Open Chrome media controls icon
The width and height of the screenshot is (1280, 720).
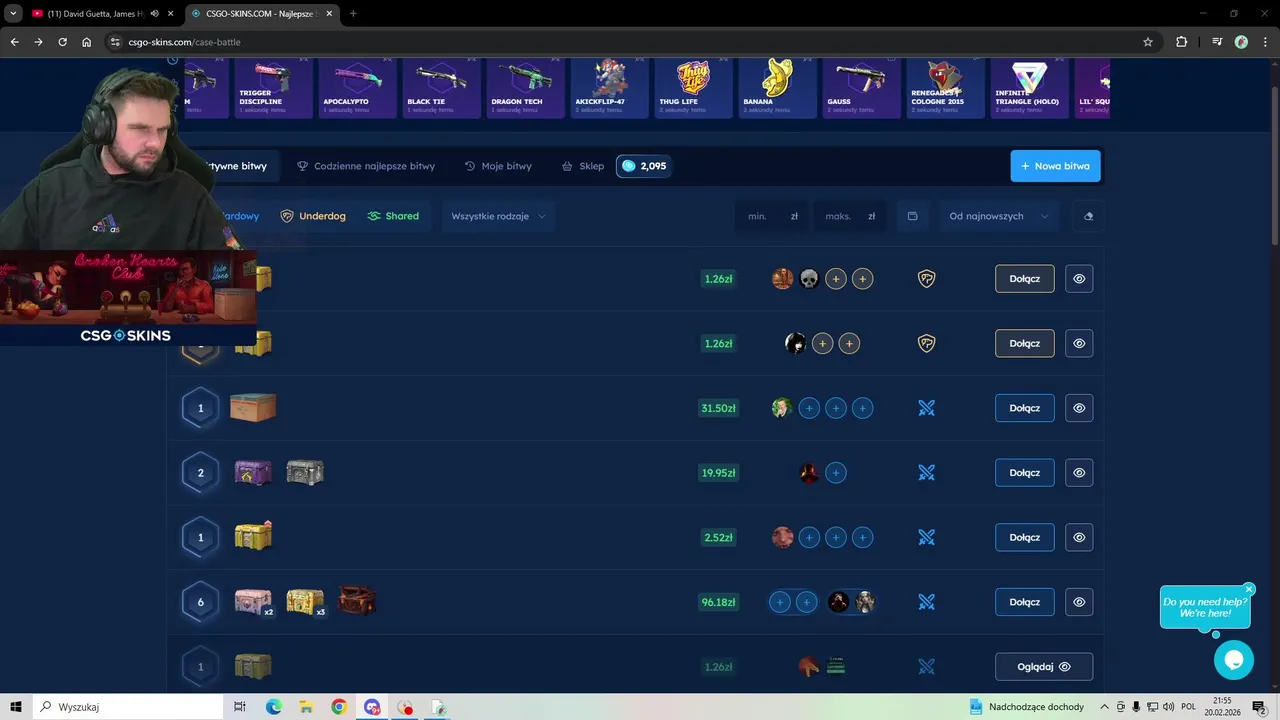click(x=1217, y=42)
